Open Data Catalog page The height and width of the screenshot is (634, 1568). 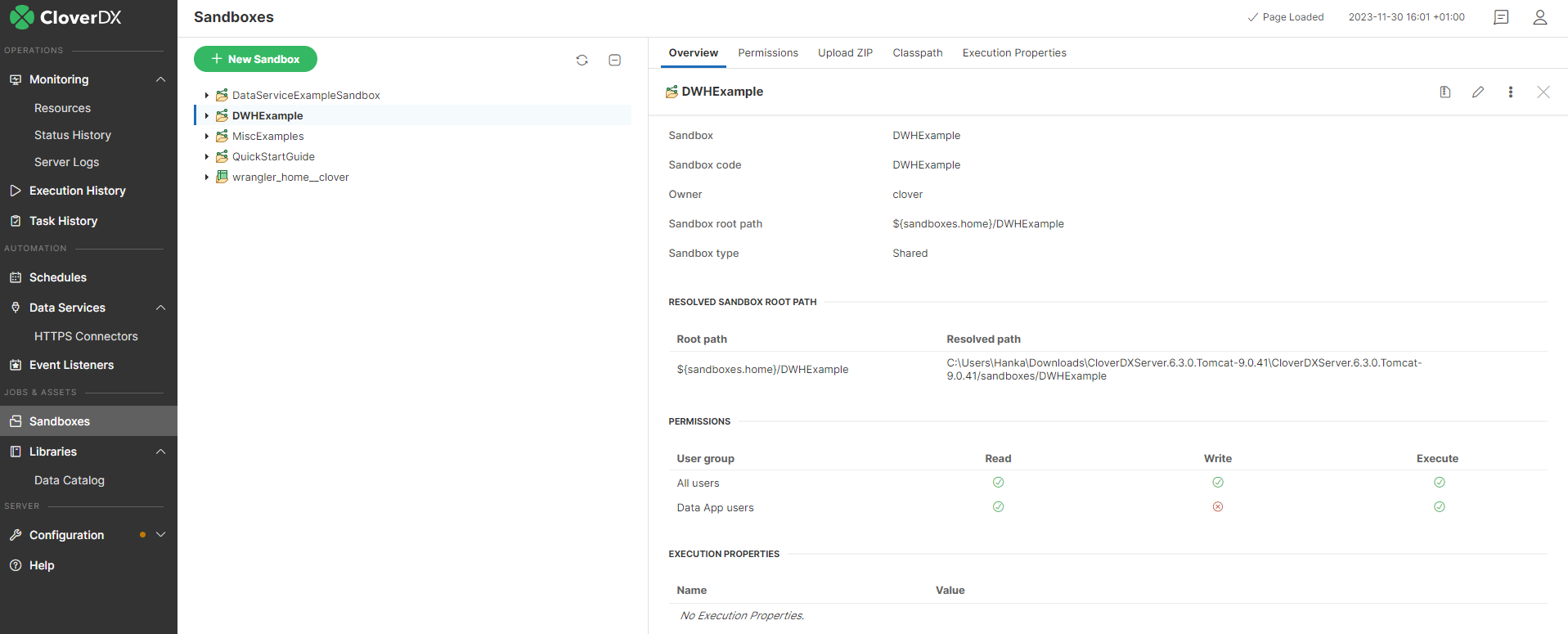(x=69, y=480)
